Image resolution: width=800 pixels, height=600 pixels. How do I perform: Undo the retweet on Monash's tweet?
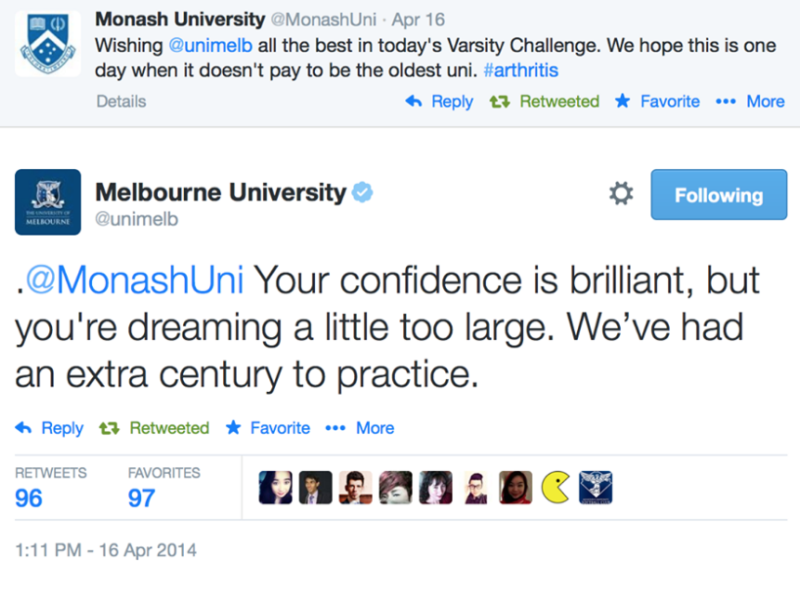tap(544, 101)
